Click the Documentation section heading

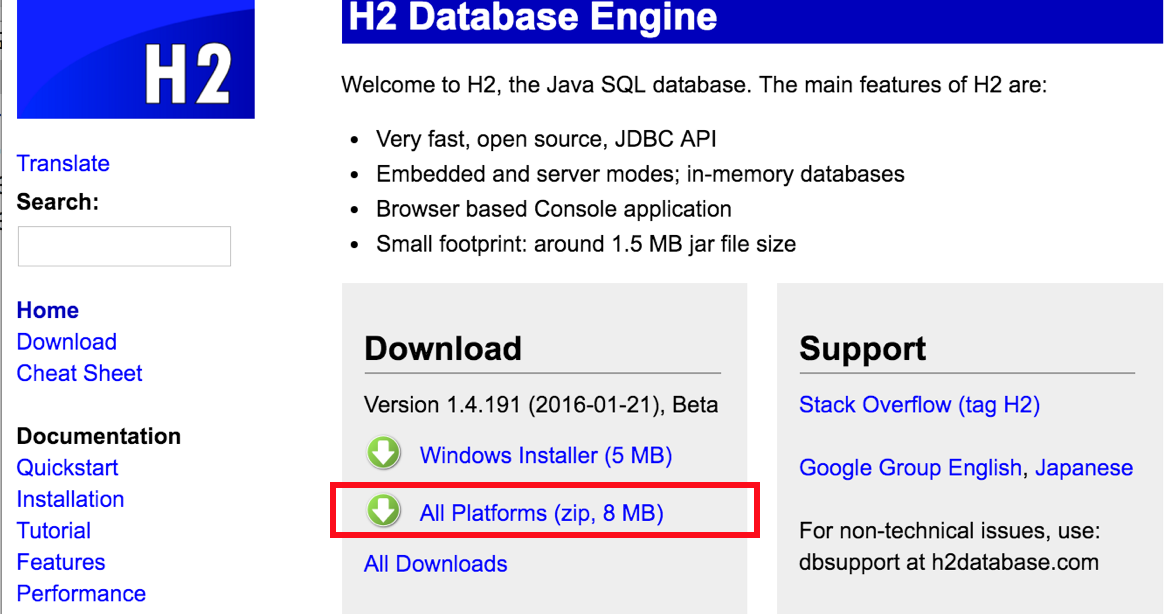pos(98,436)
